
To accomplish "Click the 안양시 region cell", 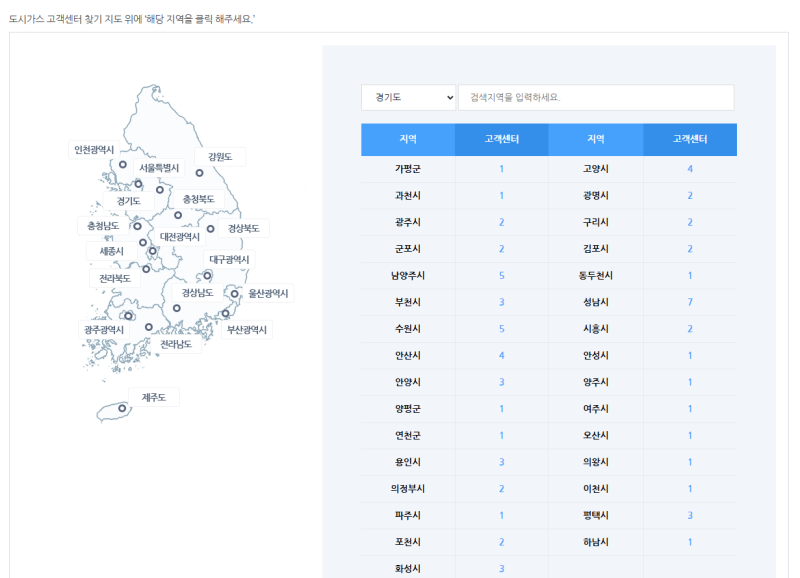I will (408, 382).
